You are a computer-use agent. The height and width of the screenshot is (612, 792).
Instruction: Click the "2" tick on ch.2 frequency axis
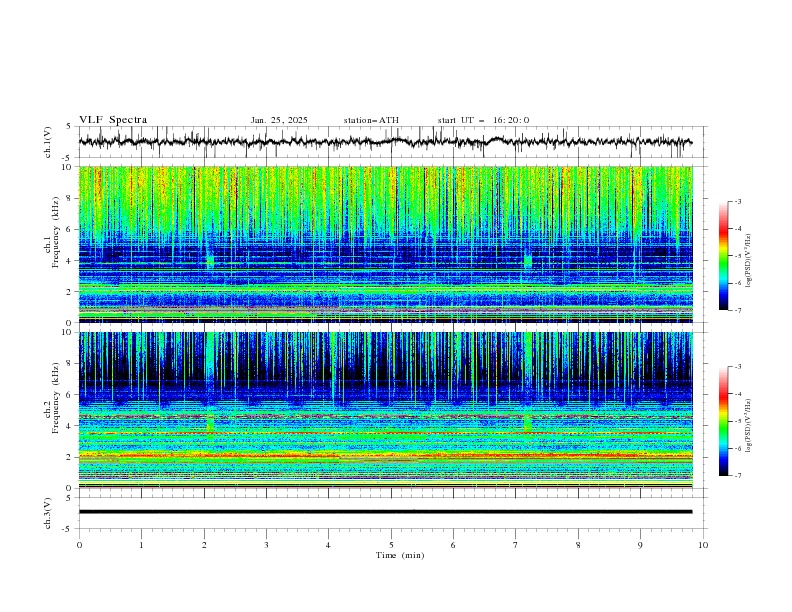point(71,457)
